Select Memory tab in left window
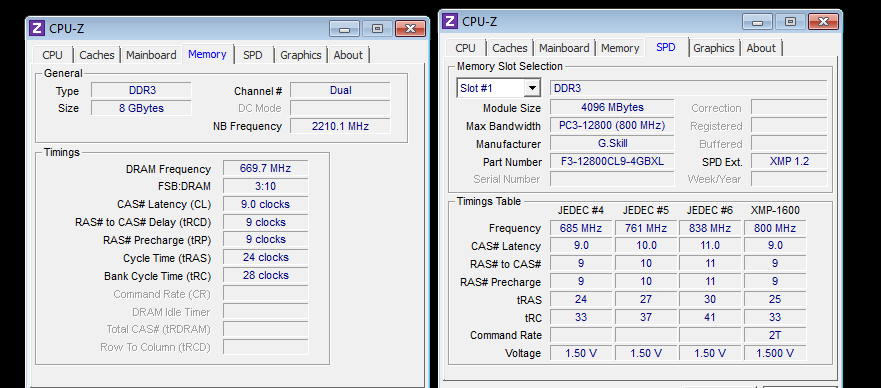The image size is (881, 388). (x=207, y=54)
